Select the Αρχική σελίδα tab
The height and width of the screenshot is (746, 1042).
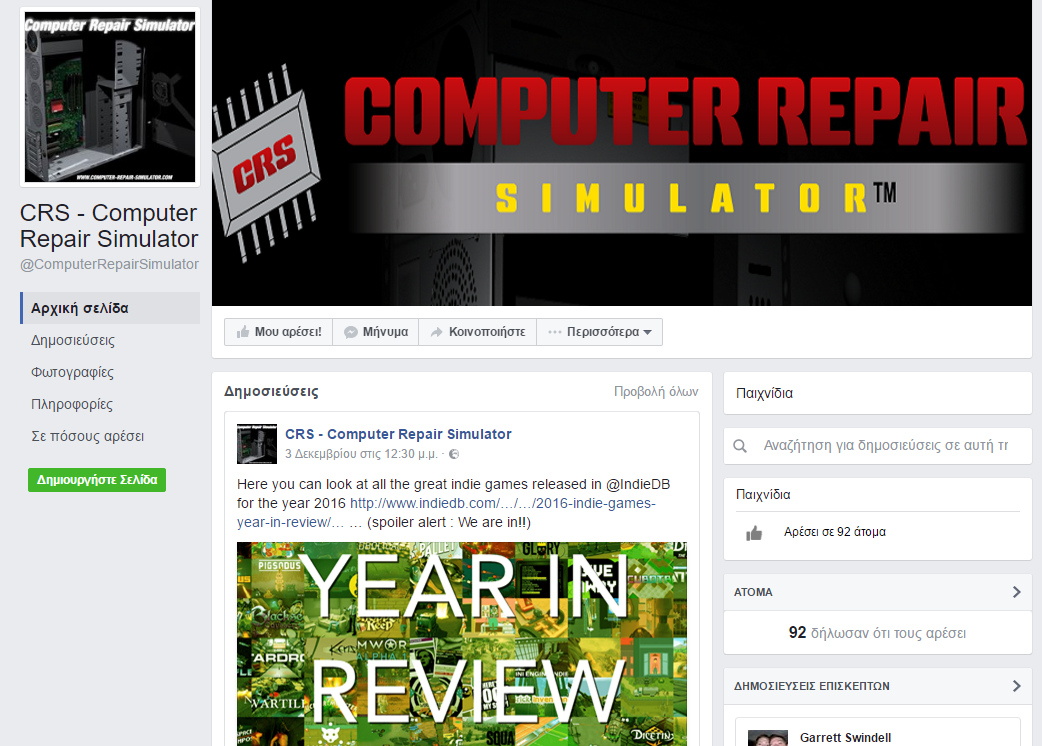(x=110, y=308)
